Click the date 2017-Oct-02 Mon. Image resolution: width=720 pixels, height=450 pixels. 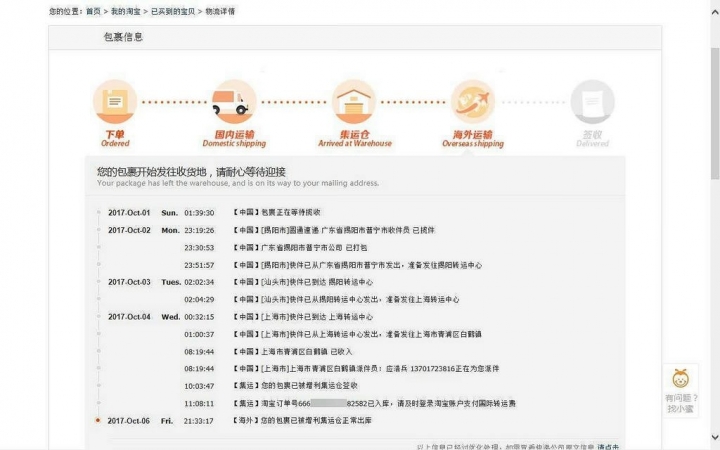(144, 230)
